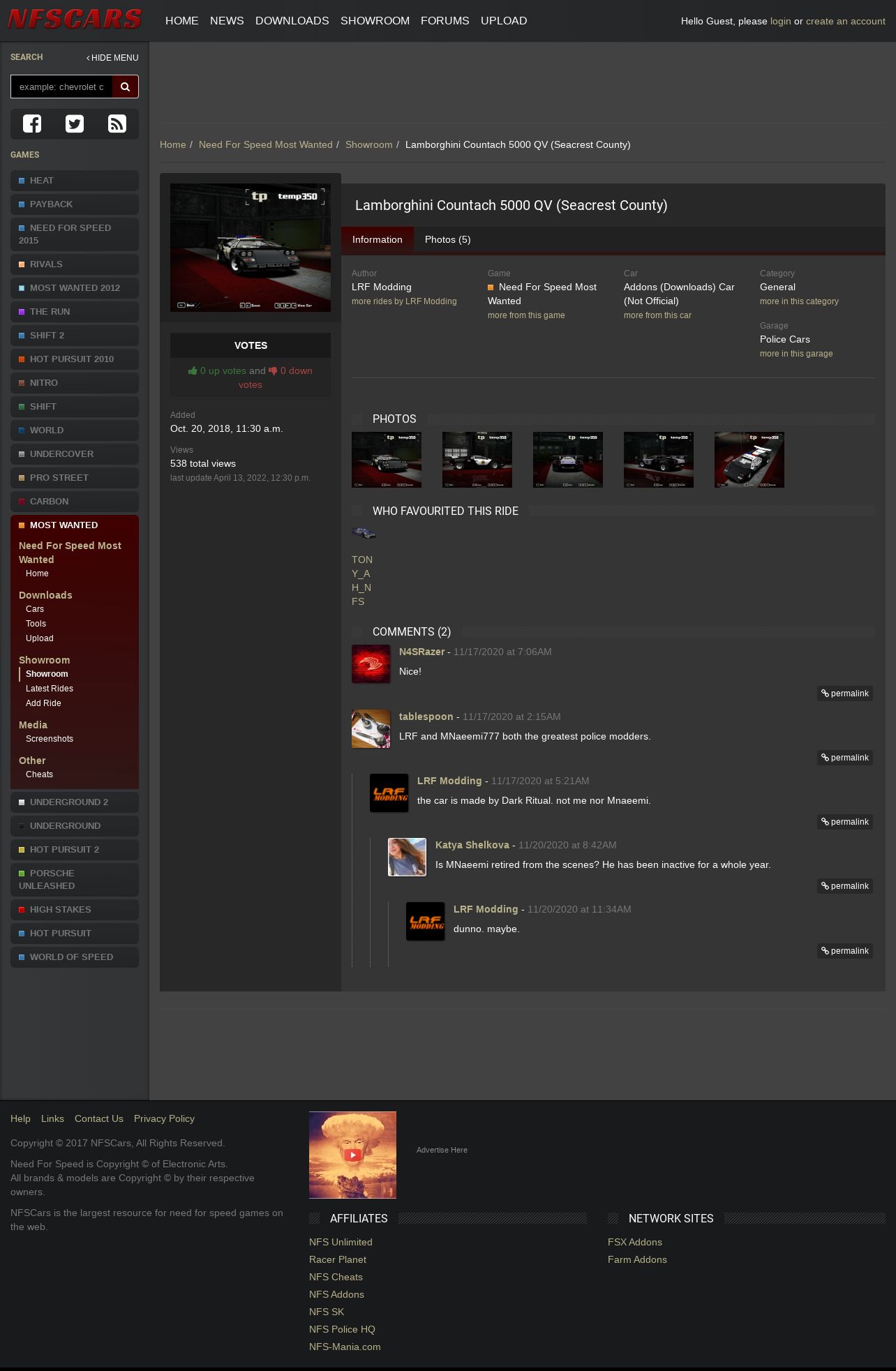Click permalink on Katya Shelkova's comment

point(845,886)
